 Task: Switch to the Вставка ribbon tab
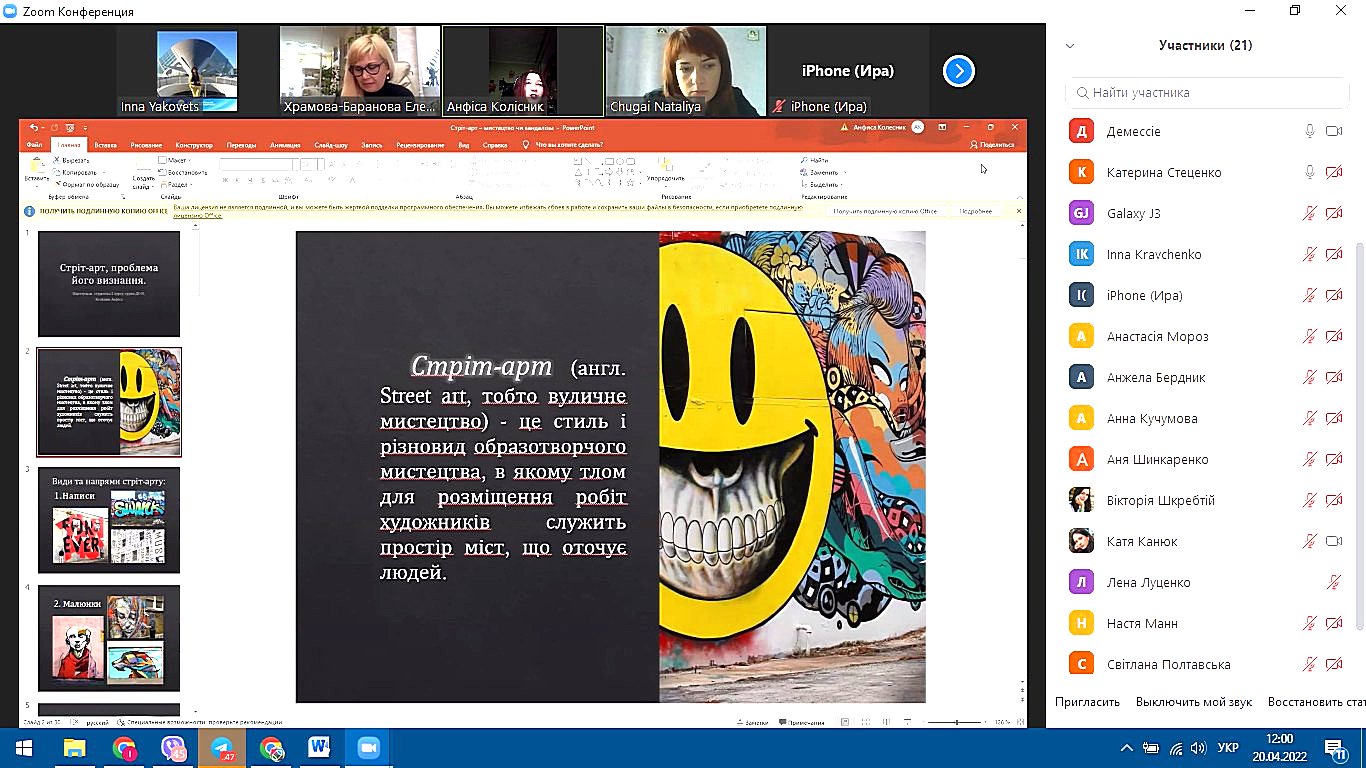[x=105, y=145]
